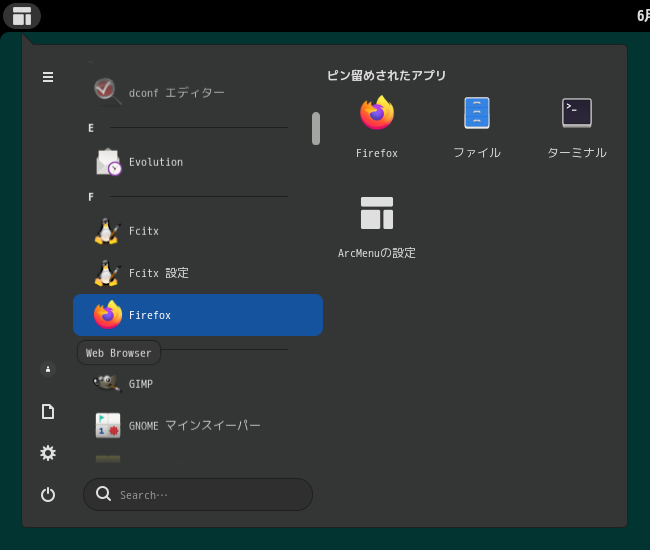650x550 pixels.
Task: Open Fcitx 設定 from the app list
Action: pos(198,273)
